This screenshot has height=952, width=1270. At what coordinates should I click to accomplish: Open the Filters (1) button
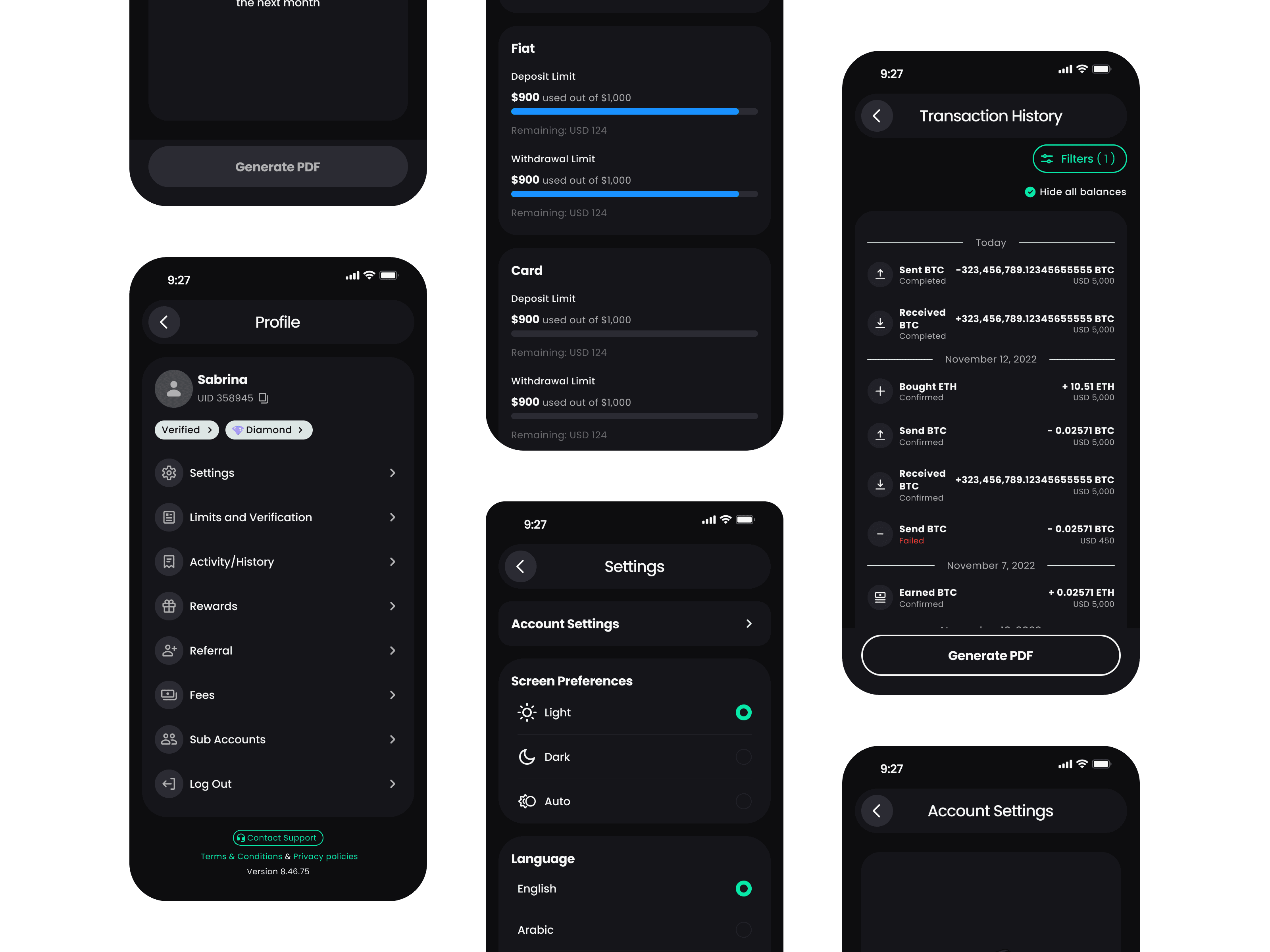[x=1079, y=159]
